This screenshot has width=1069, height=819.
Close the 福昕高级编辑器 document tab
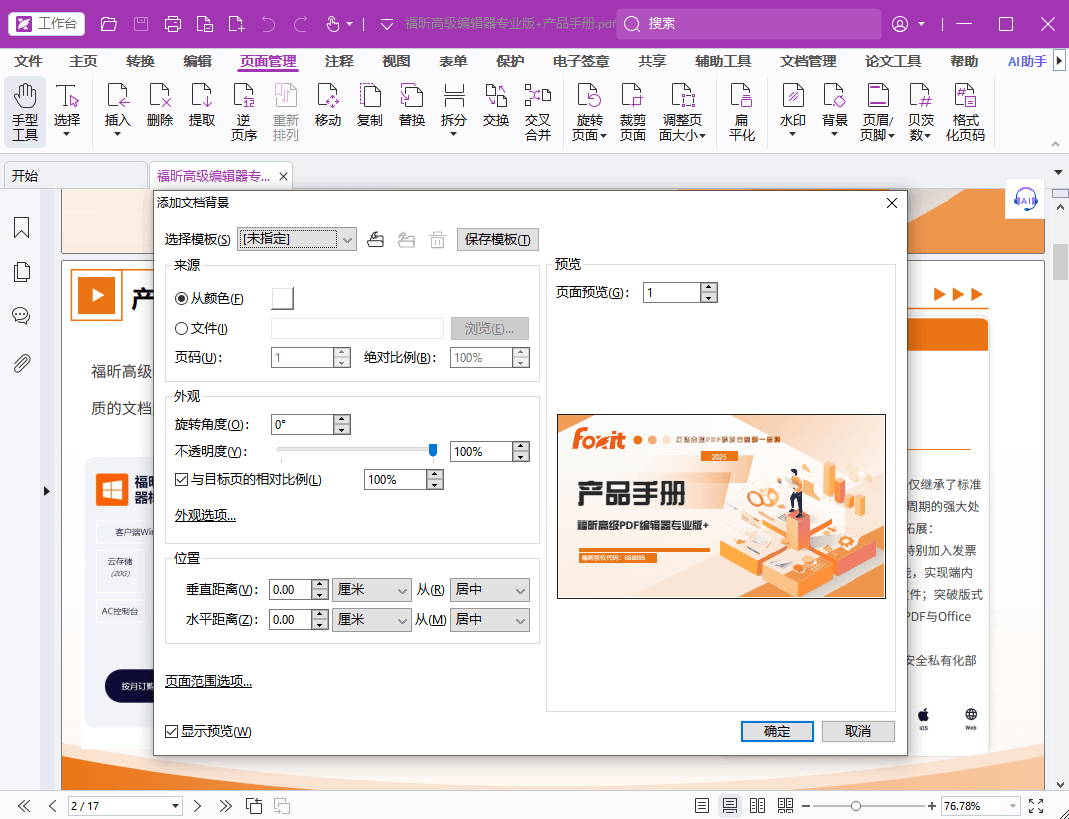[x=283, y=177]
